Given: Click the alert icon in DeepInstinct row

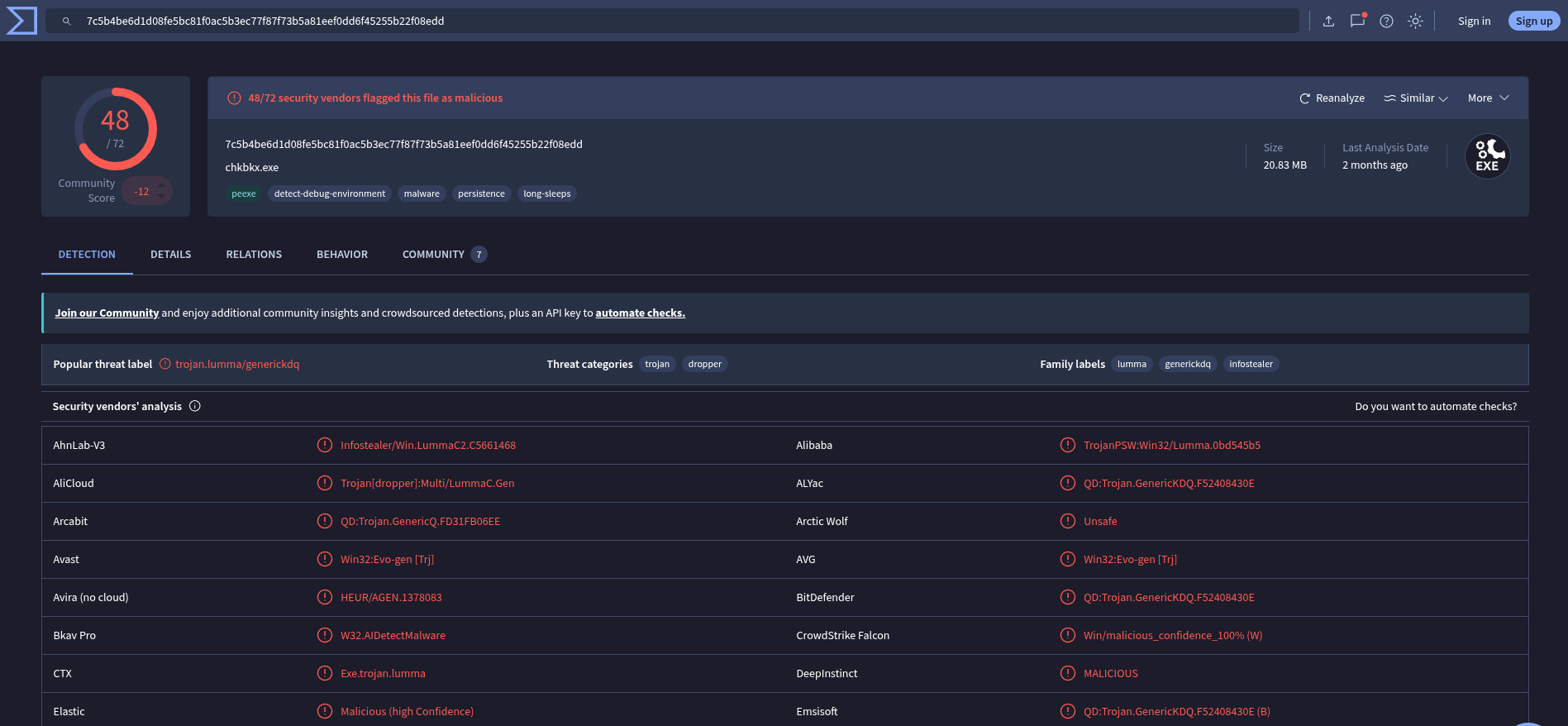Looking at the screenshot, I should (x=1068, y=673).
